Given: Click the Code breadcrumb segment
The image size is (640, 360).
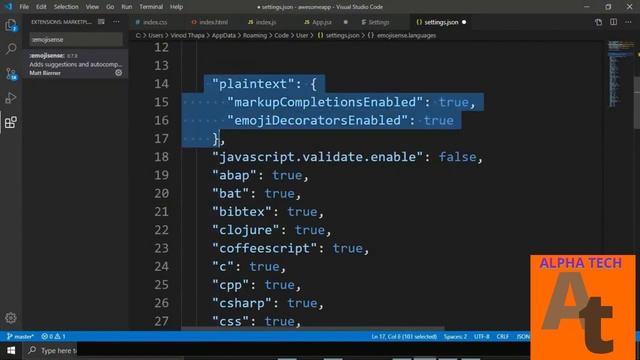Looking at the screenshot, I should coord(281,36).
